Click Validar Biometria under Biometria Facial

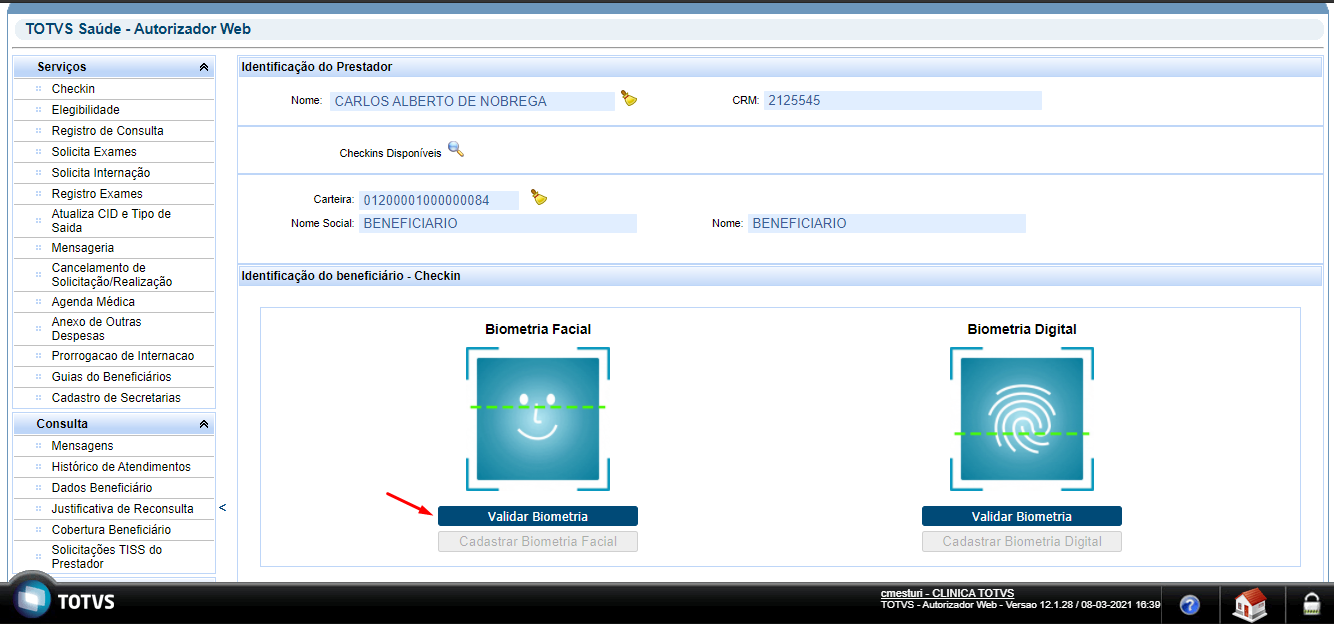pyautogui.click(x=538, y=516)
